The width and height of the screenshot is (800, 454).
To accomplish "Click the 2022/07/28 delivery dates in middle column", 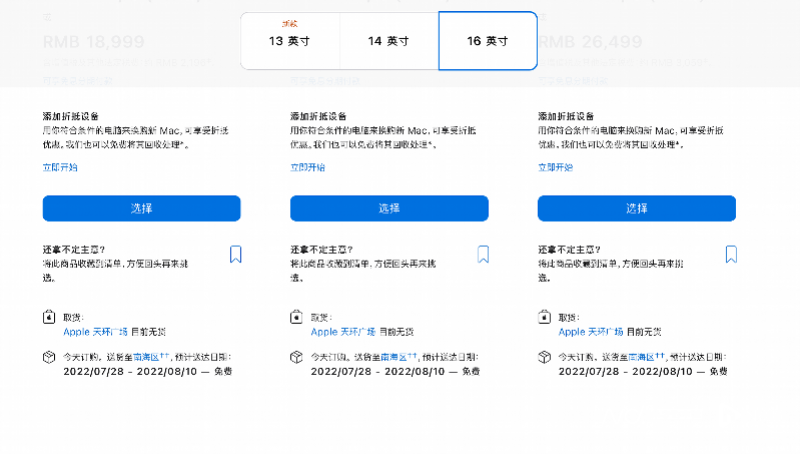I will pos(378,372).
